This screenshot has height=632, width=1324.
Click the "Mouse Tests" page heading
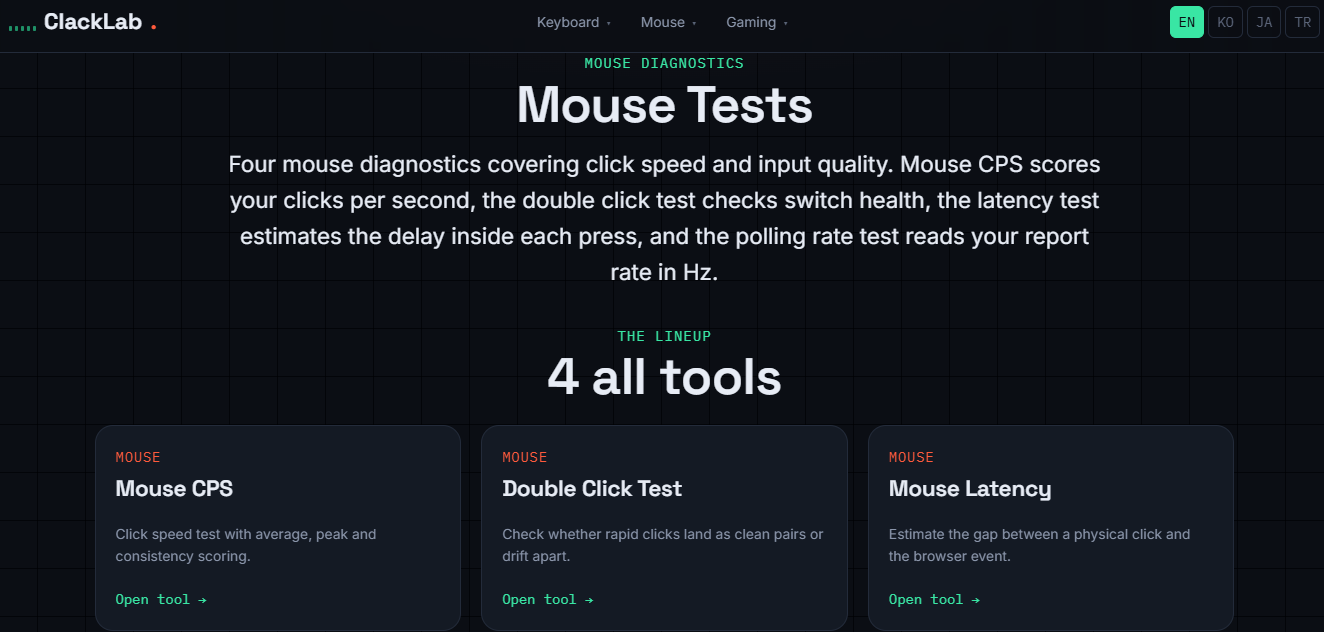[x=665, y=105]
